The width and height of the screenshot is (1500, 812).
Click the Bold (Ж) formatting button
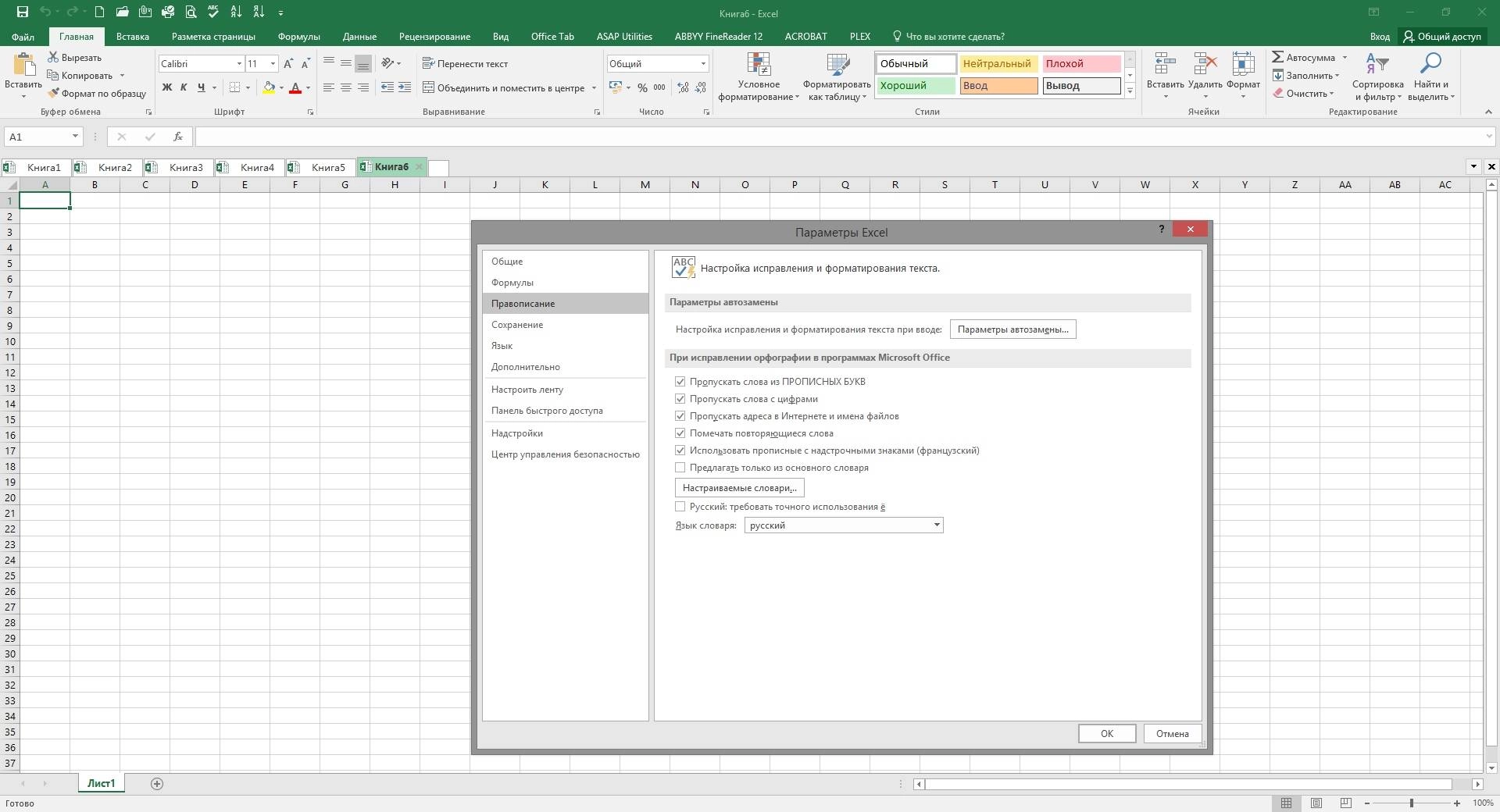coord(166,87)
